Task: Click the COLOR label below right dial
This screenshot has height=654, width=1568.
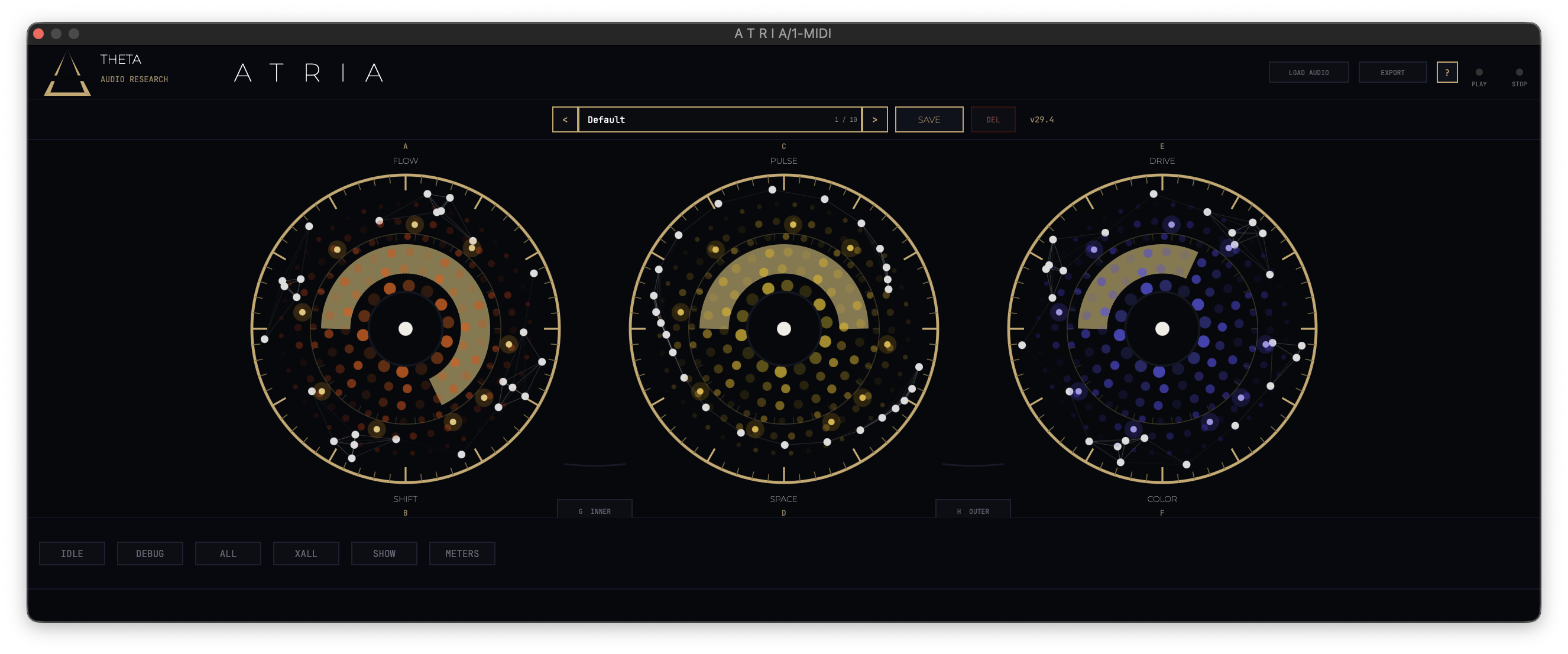Action: [x=1162, y=498]
